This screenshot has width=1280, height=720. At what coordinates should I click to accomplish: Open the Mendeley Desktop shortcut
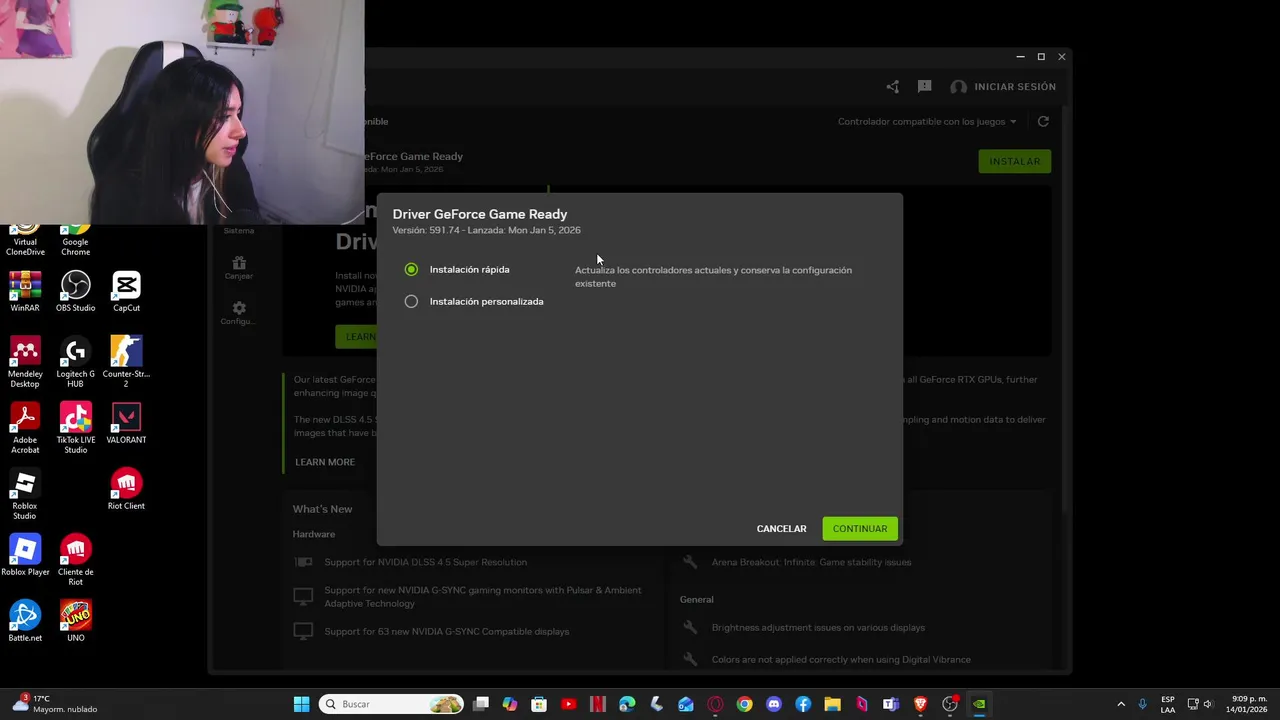coord(25,363)
